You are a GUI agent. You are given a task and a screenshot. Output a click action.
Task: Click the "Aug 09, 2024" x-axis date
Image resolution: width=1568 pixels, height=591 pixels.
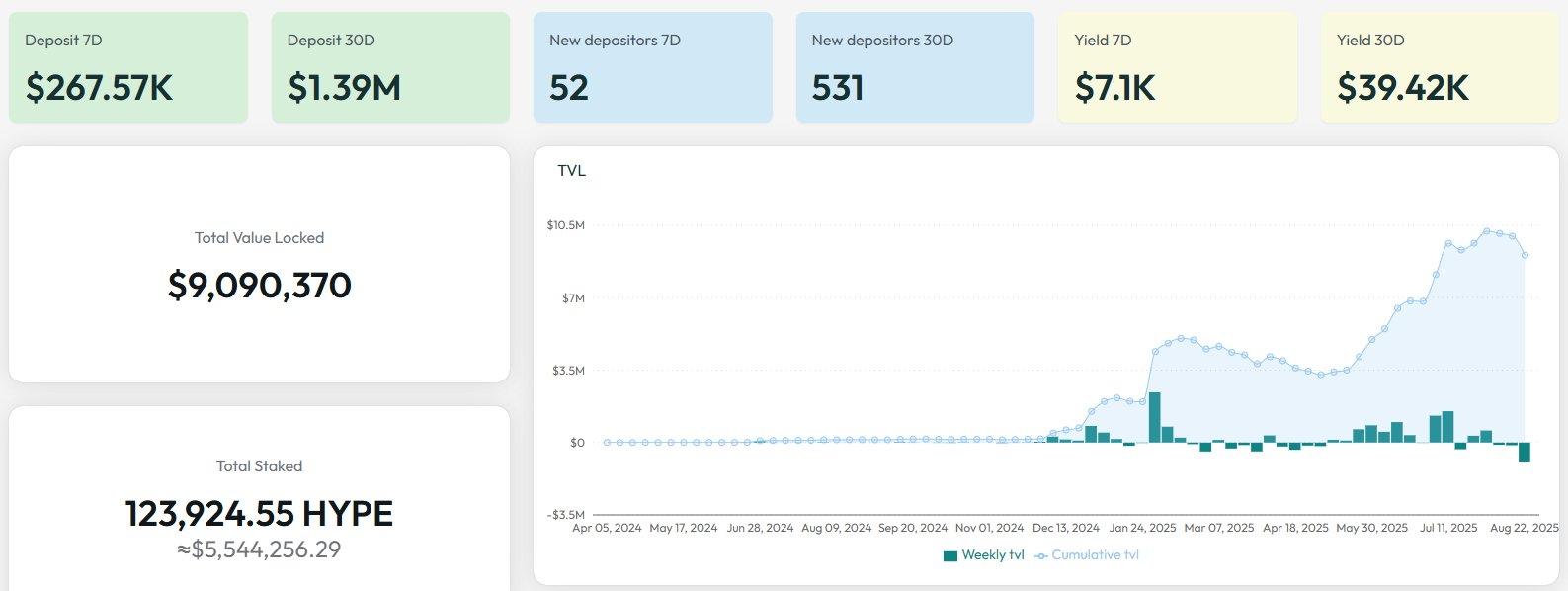837,528
